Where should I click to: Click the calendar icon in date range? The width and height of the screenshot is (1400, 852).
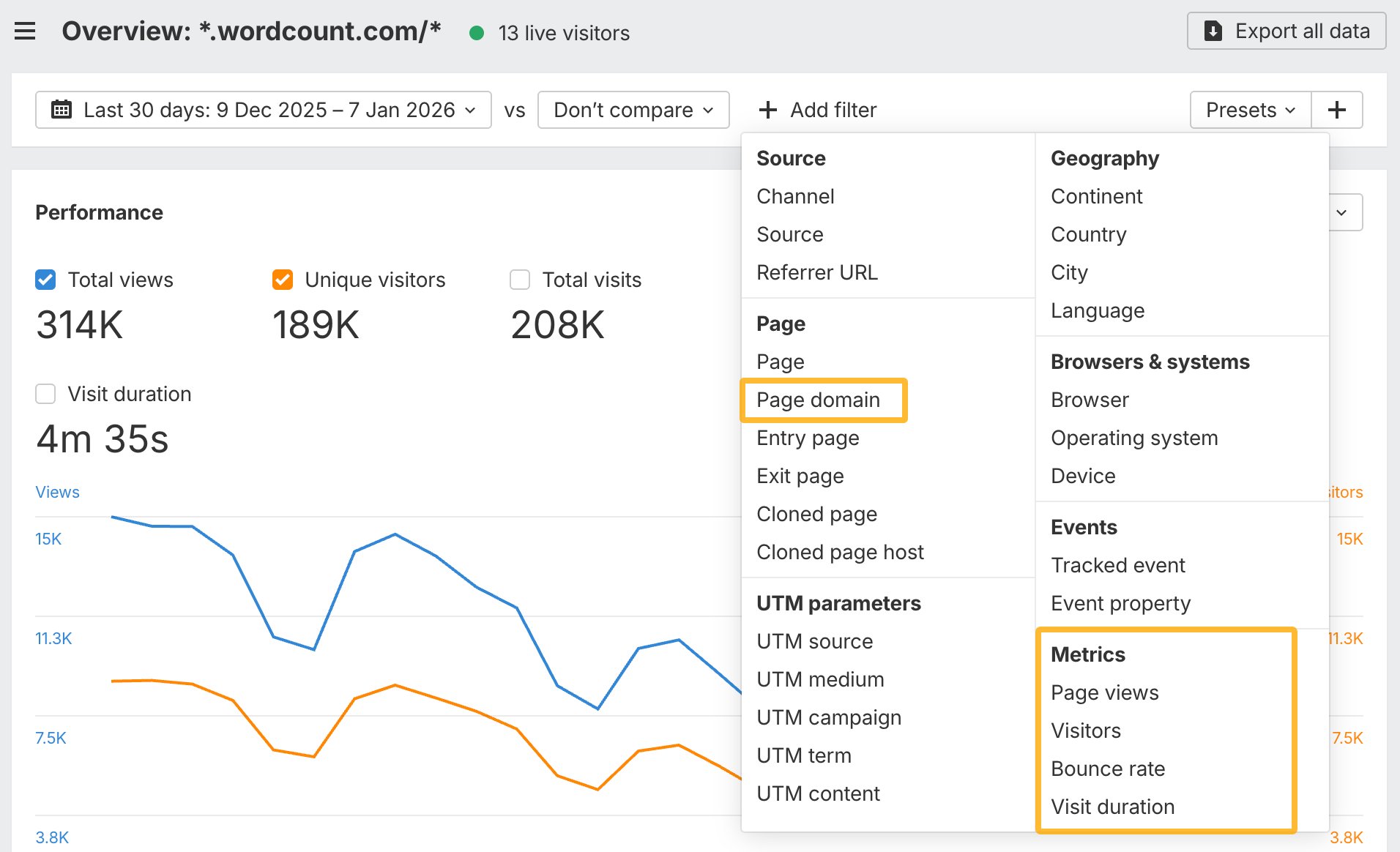tap(62, 110)
